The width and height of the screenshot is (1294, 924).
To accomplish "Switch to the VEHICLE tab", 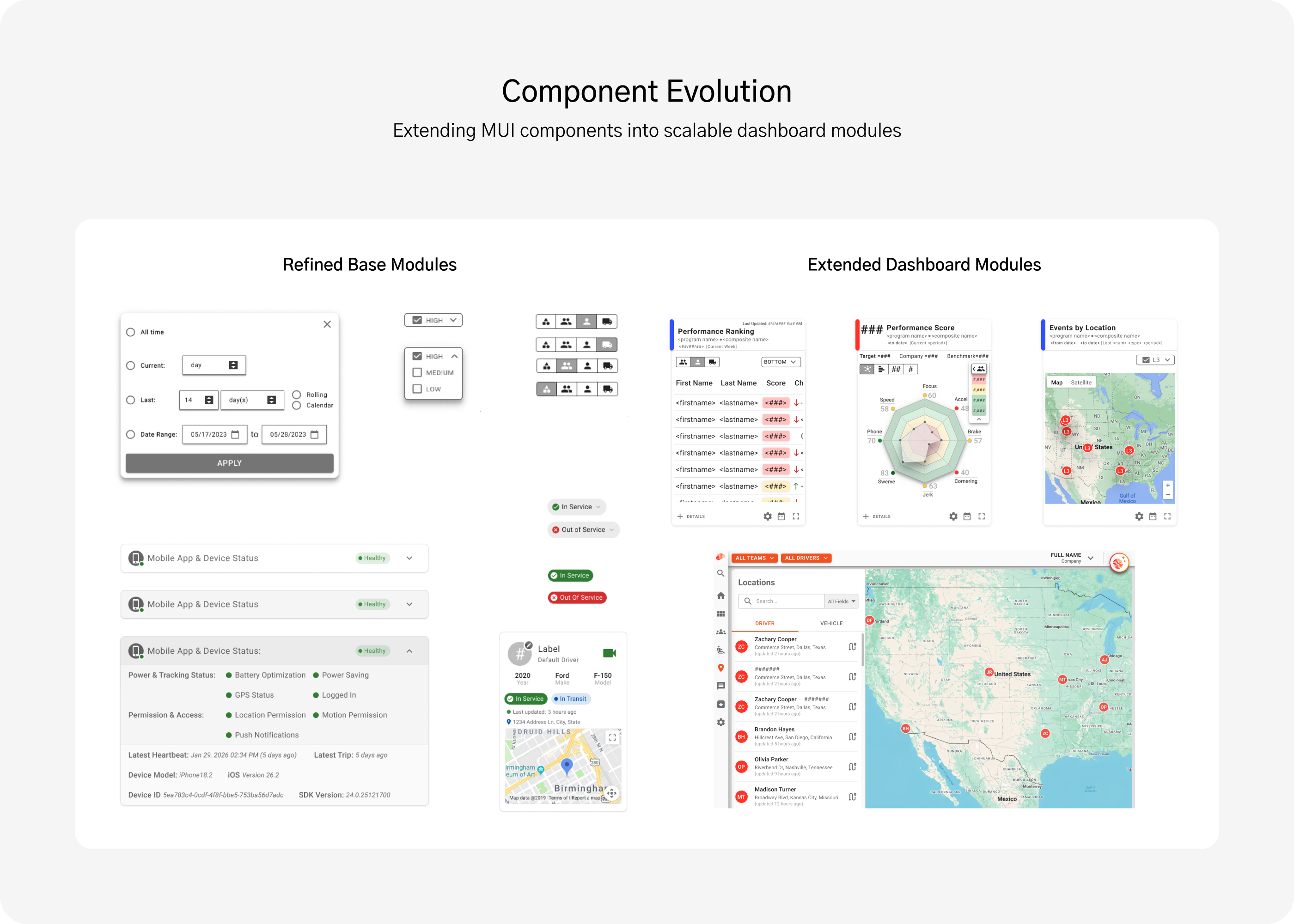I will click(831, 624).
